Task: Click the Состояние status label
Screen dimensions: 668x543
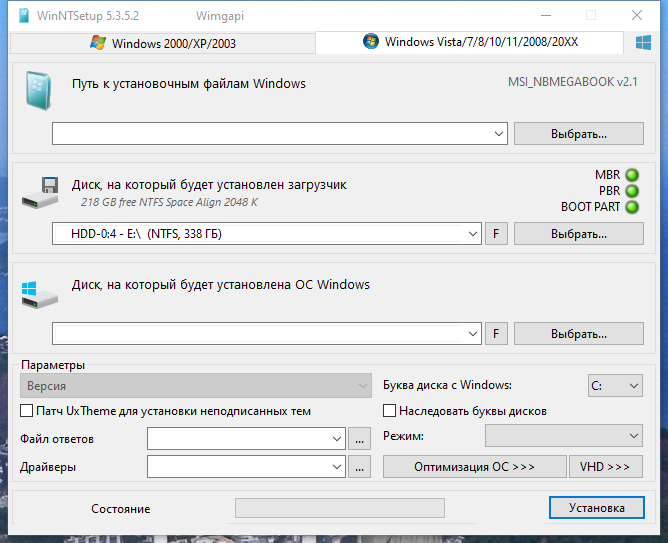Action: click(x=121, y=509)
